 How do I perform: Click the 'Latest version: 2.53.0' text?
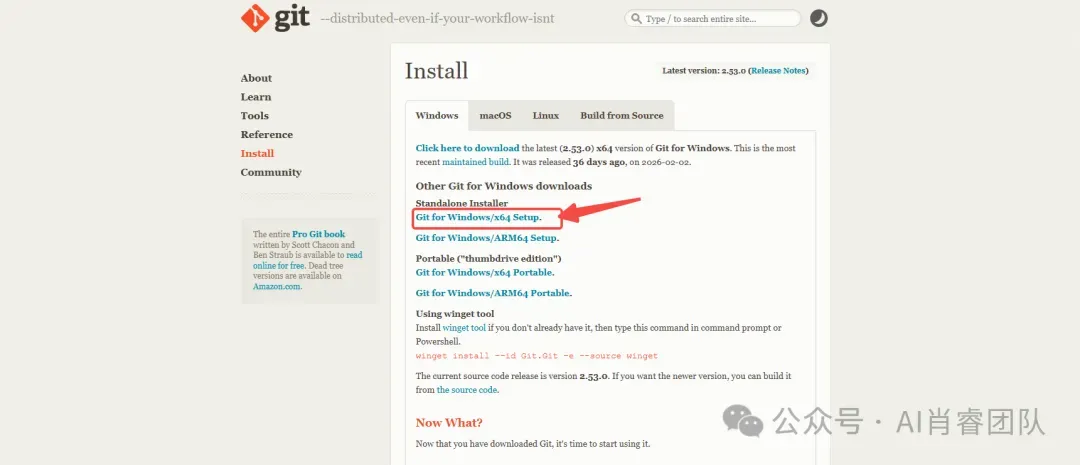pos(704,71)
